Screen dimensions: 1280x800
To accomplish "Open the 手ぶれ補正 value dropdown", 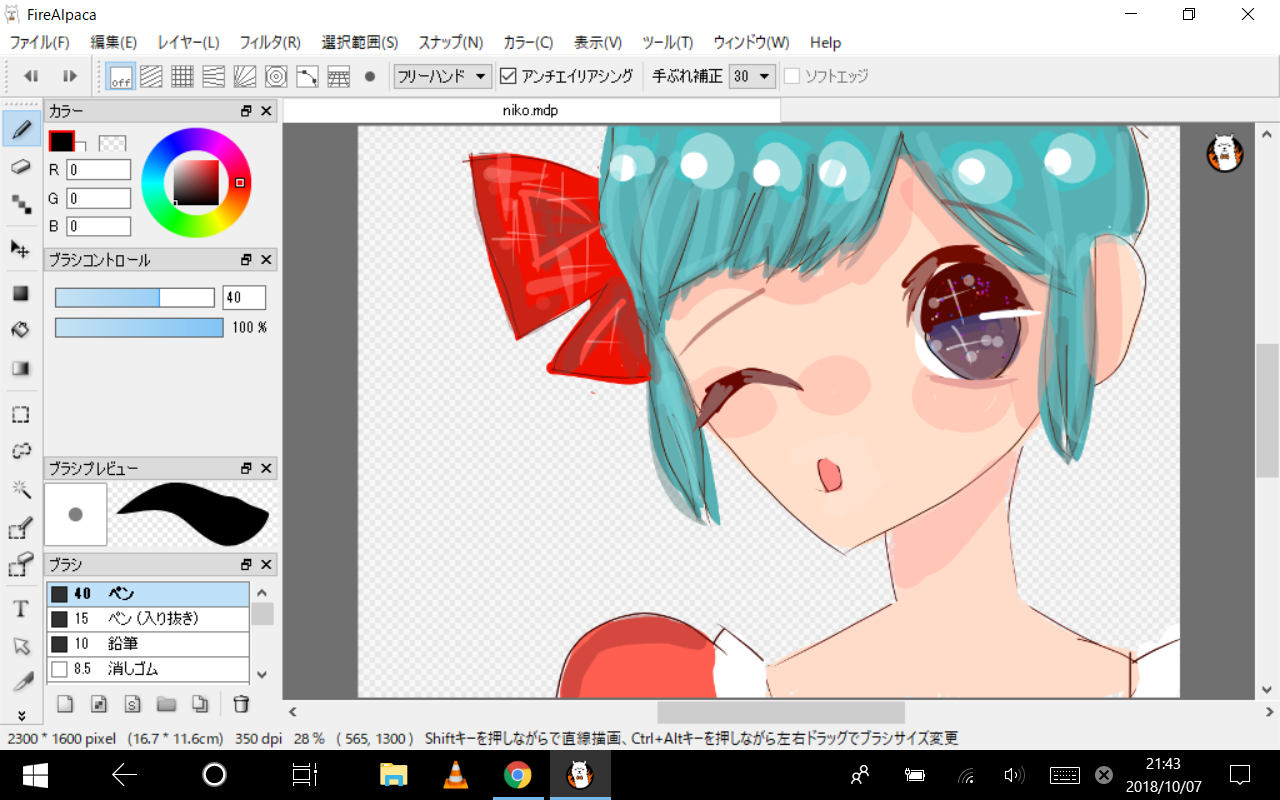I will [752, 76].
